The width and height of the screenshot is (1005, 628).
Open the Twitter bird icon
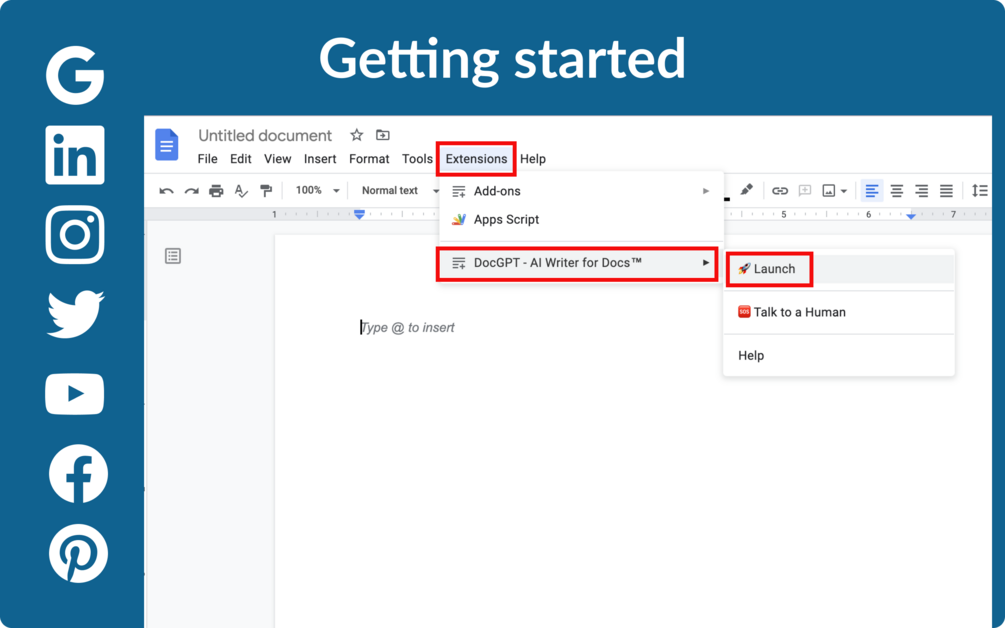click(76, 314)
